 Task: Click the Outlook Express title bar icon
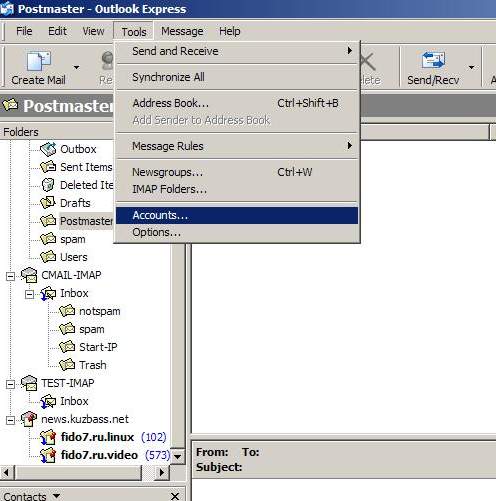click(7, 8)
